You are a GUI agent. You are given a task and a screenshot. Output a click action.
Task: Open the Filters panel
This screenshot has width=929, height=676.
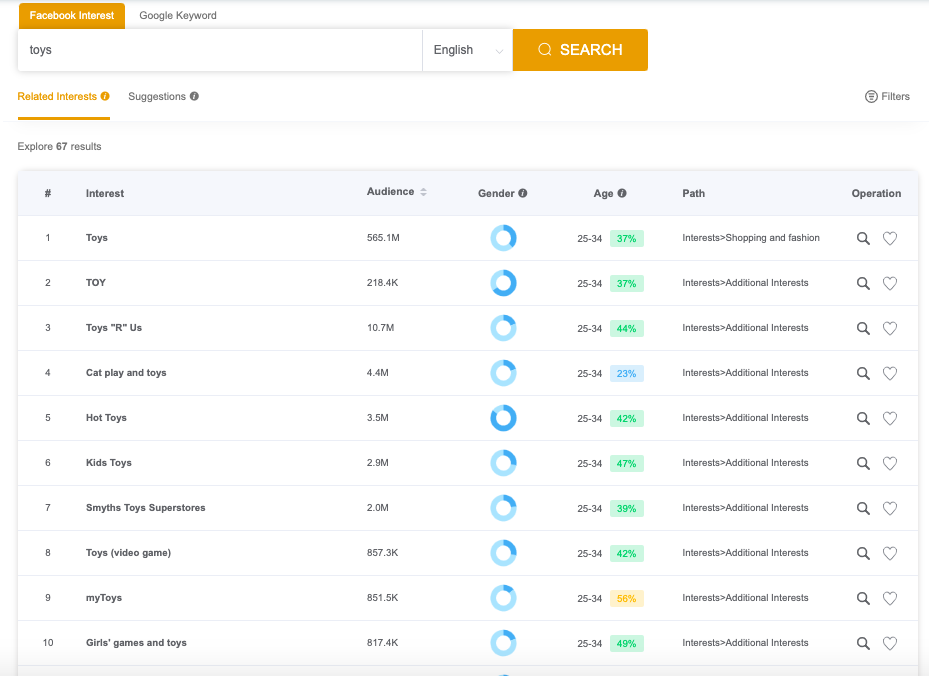click(887, 97)
